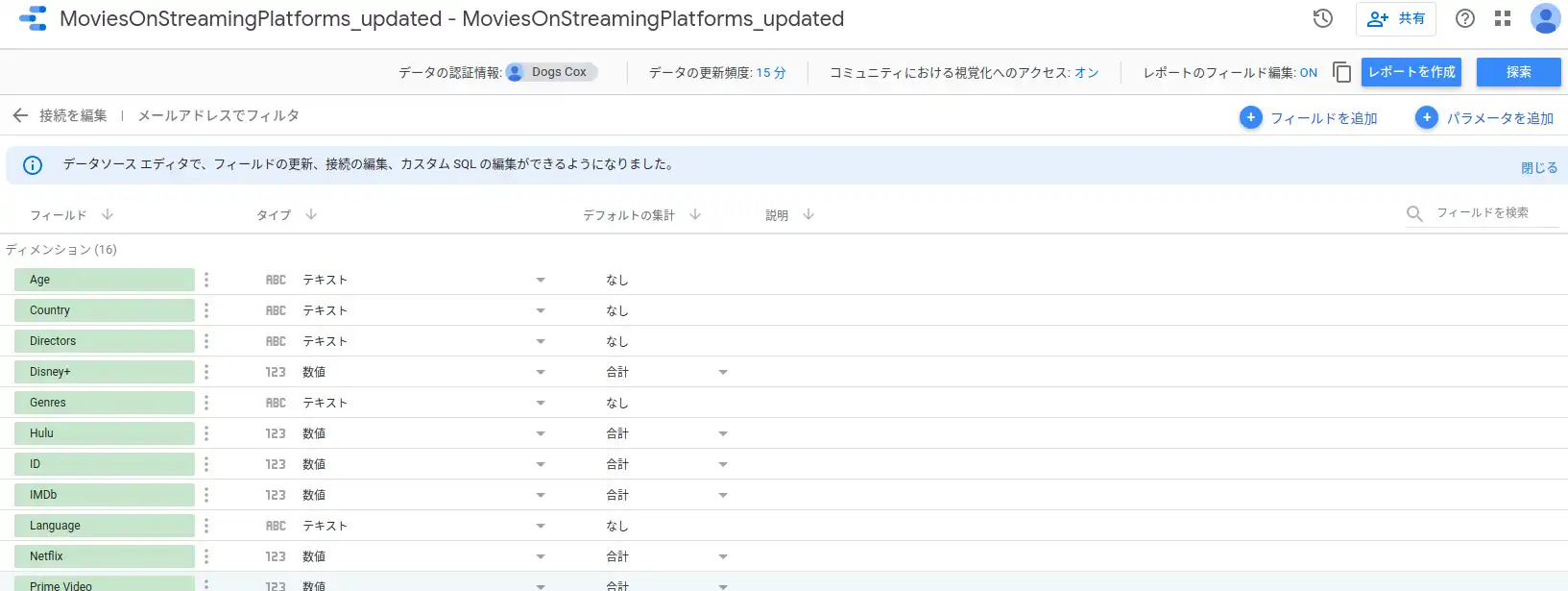Open aggregation dropdown for Hulu
1568x591 pixels.
723,433
